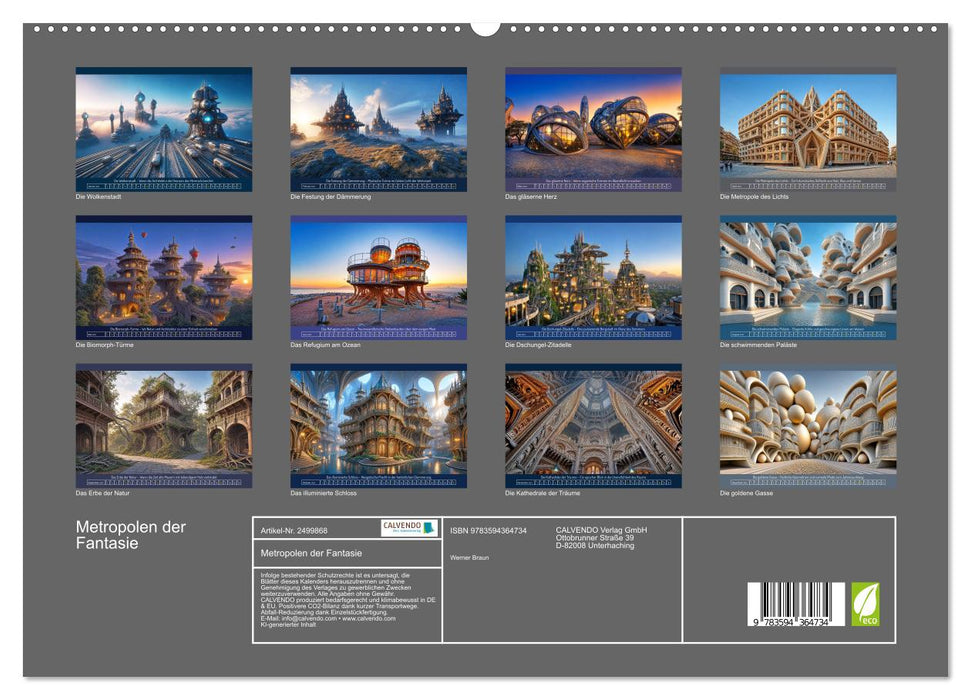Open the Das Erbe der Natur image
Screen dimensions: 971x700
pos(163,426)
